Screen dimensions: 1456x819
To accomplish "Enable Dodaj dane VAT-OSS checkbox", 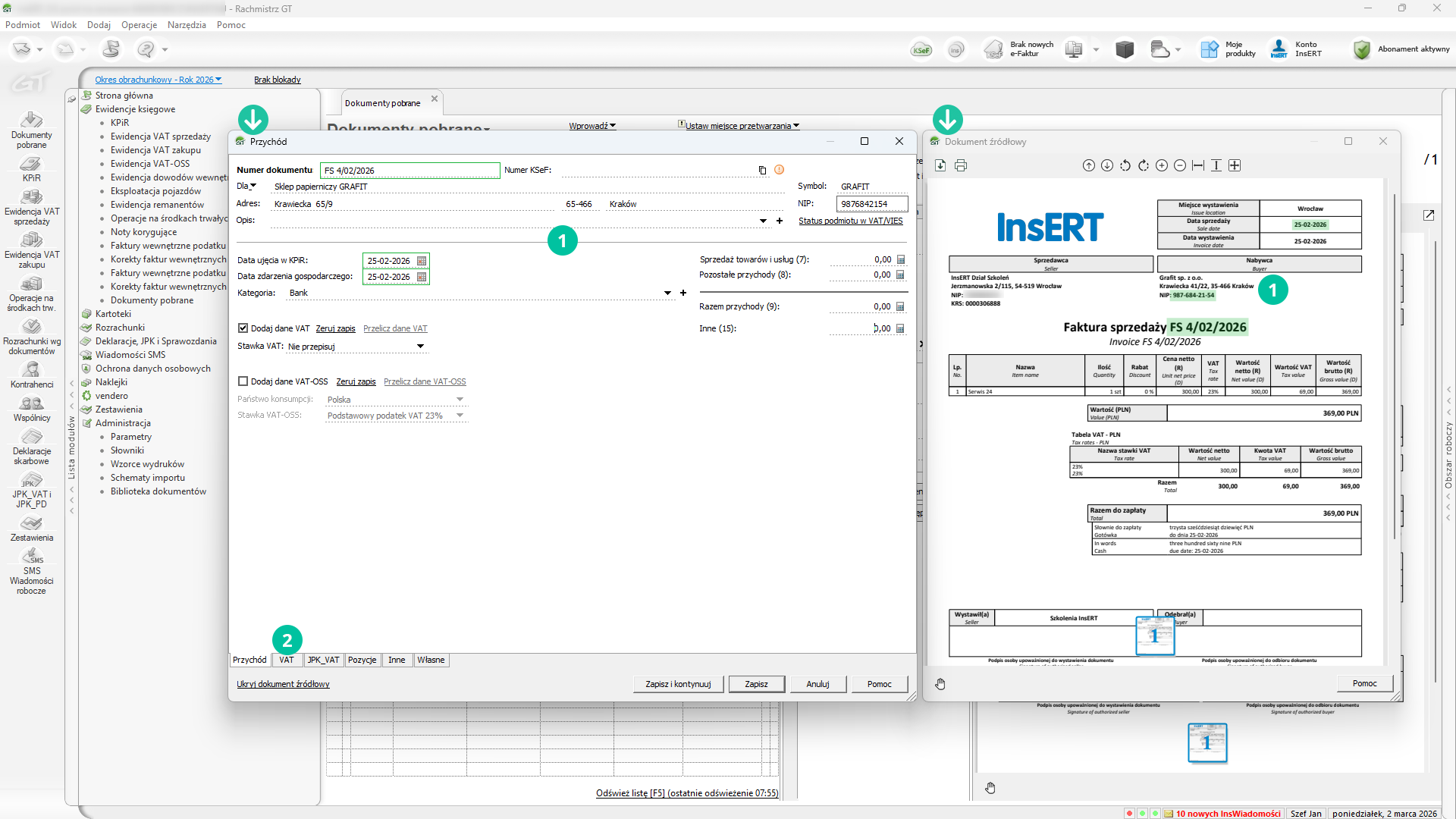I will (243, 381).
